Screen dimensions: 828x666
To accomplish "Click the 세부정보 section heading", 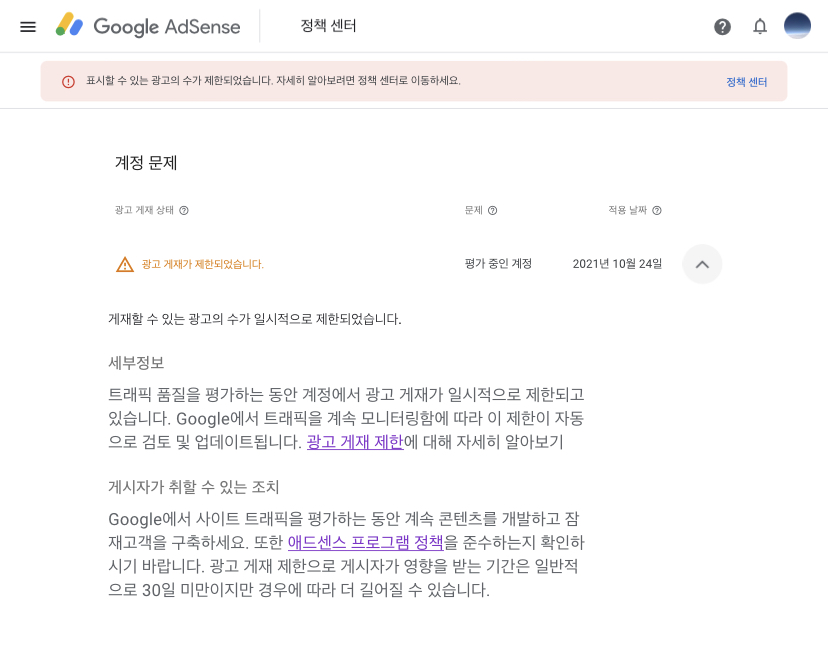I will pyautogui.click(x=136, y=363).
